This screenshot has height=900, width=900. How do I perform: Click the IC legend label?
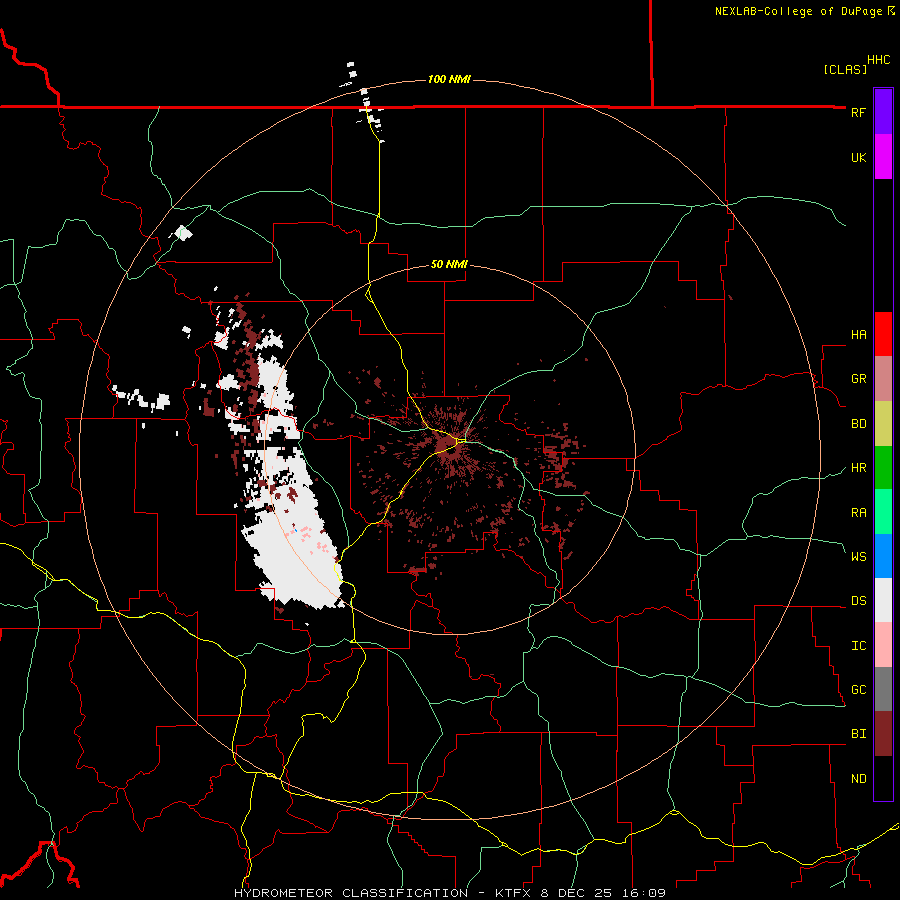pos(858,646)
